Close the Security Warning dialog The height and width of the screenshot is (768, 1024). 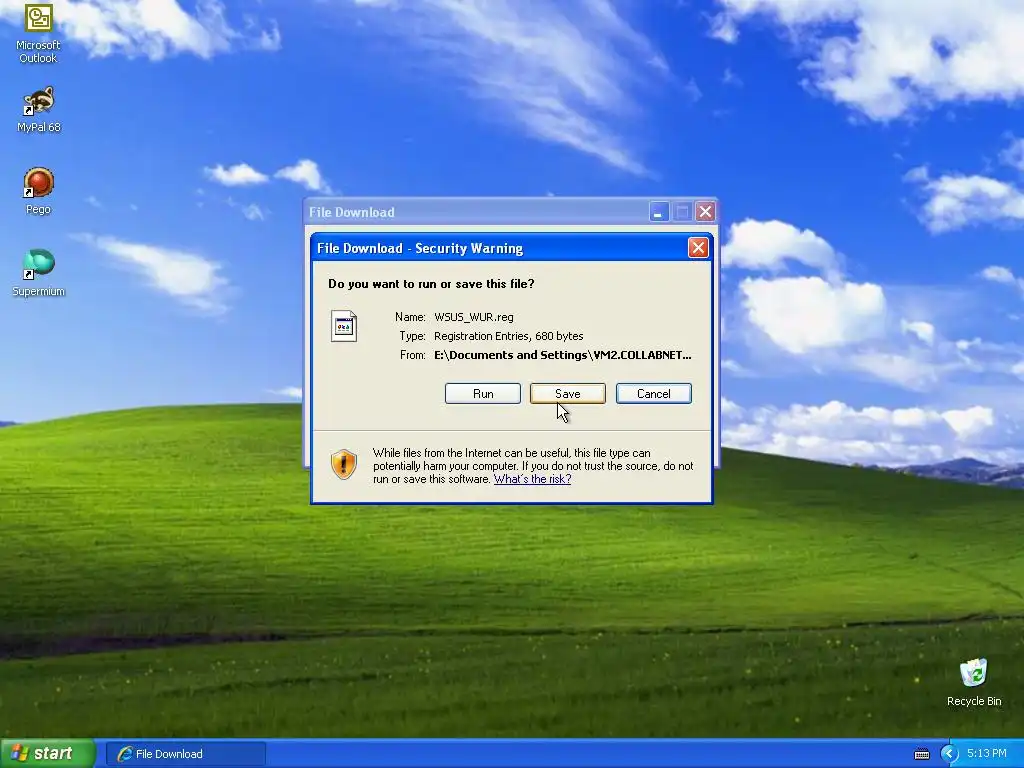[698, 248]
